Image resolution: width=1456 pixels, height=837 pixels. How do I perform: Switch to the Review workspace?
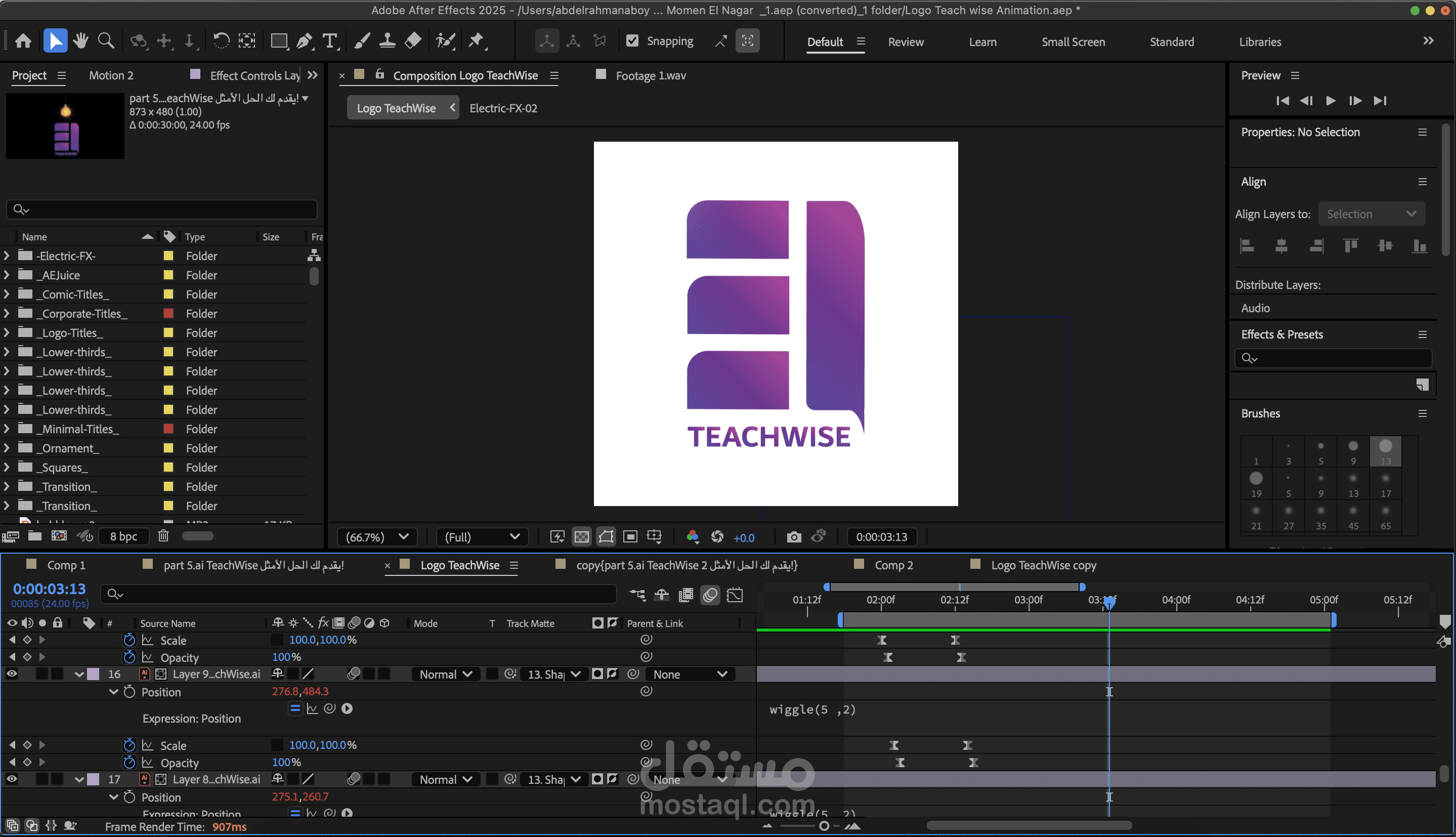tap(906, 42)
